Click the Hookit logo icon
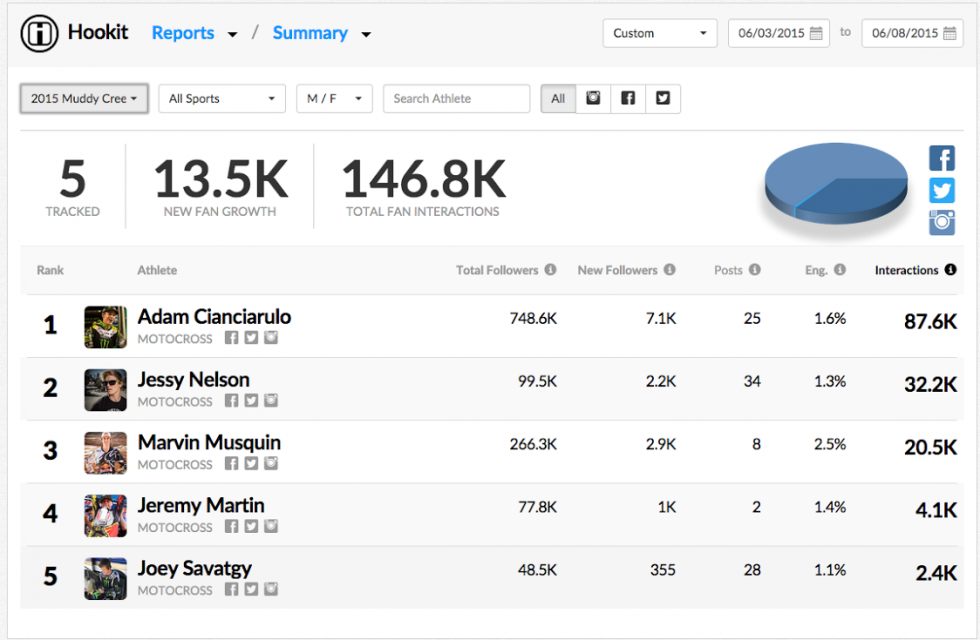 click(38, 32)
